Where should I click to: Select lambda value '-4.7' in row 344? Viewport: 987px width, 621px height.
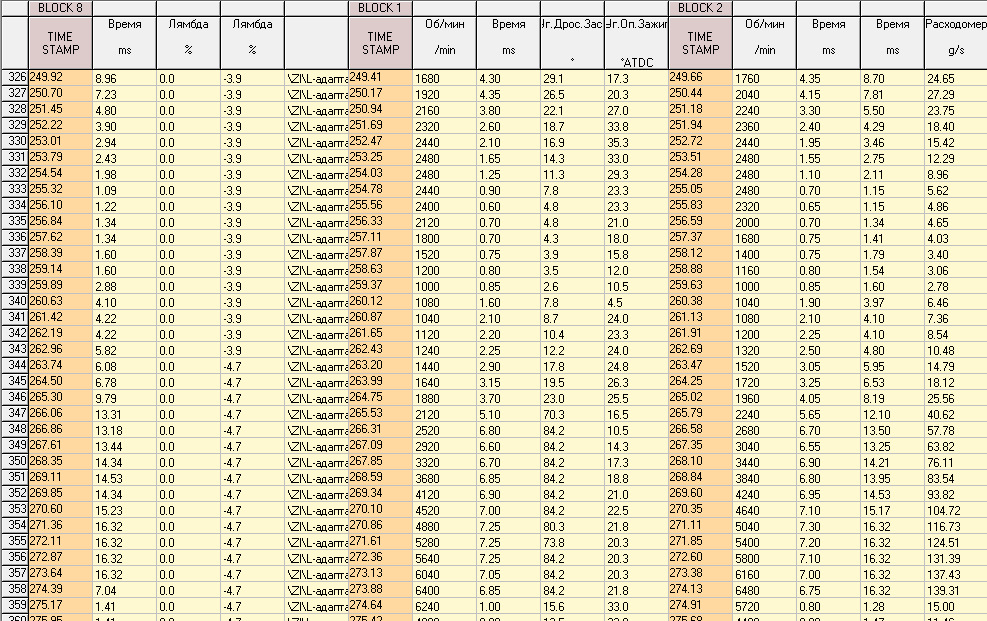pos(252,367)
